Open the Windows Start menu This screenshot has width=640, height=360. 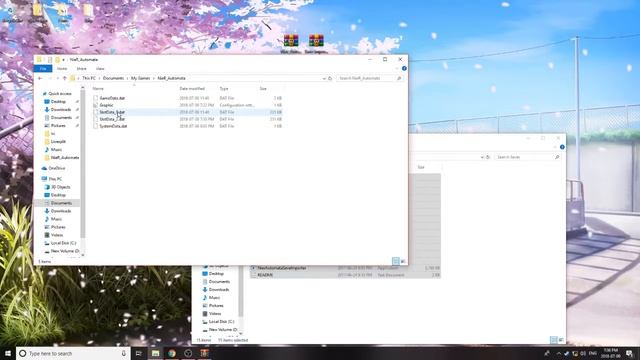[8, 353]
